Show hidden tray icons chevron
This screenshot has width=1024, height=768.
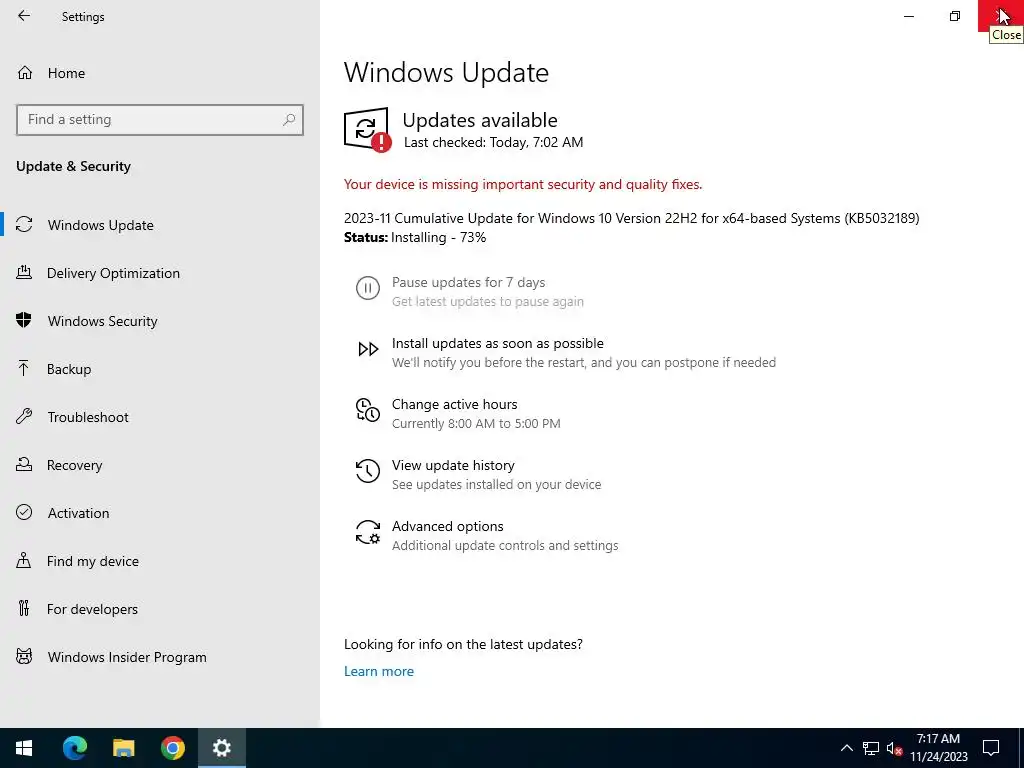(846, 748)
